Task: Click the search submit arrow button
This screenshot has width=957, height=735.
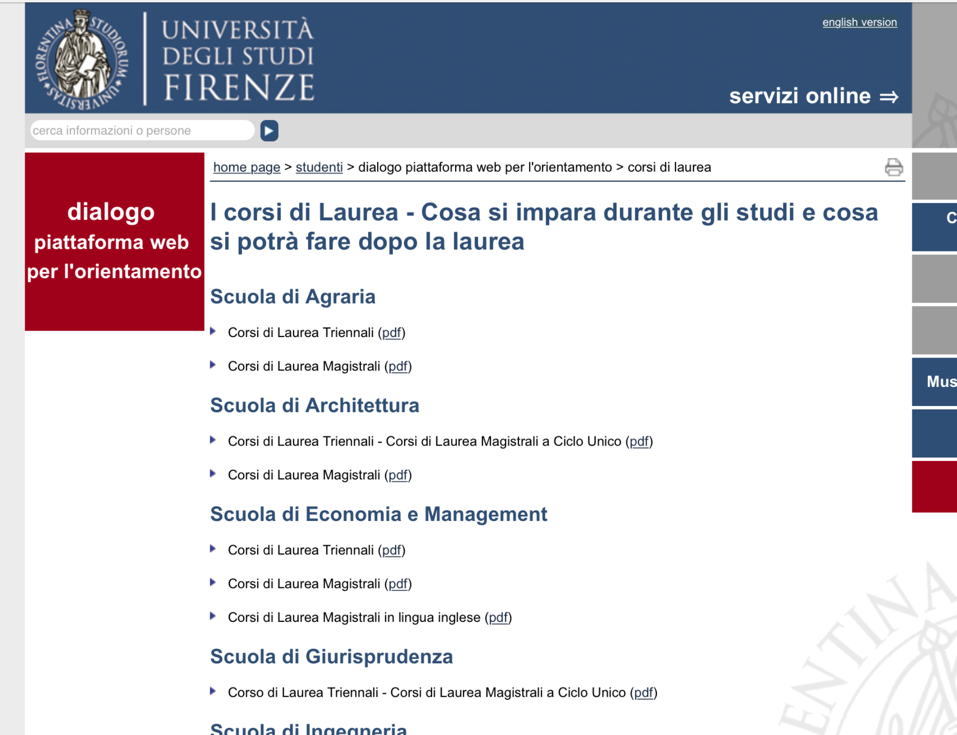Action: [269, 131]
